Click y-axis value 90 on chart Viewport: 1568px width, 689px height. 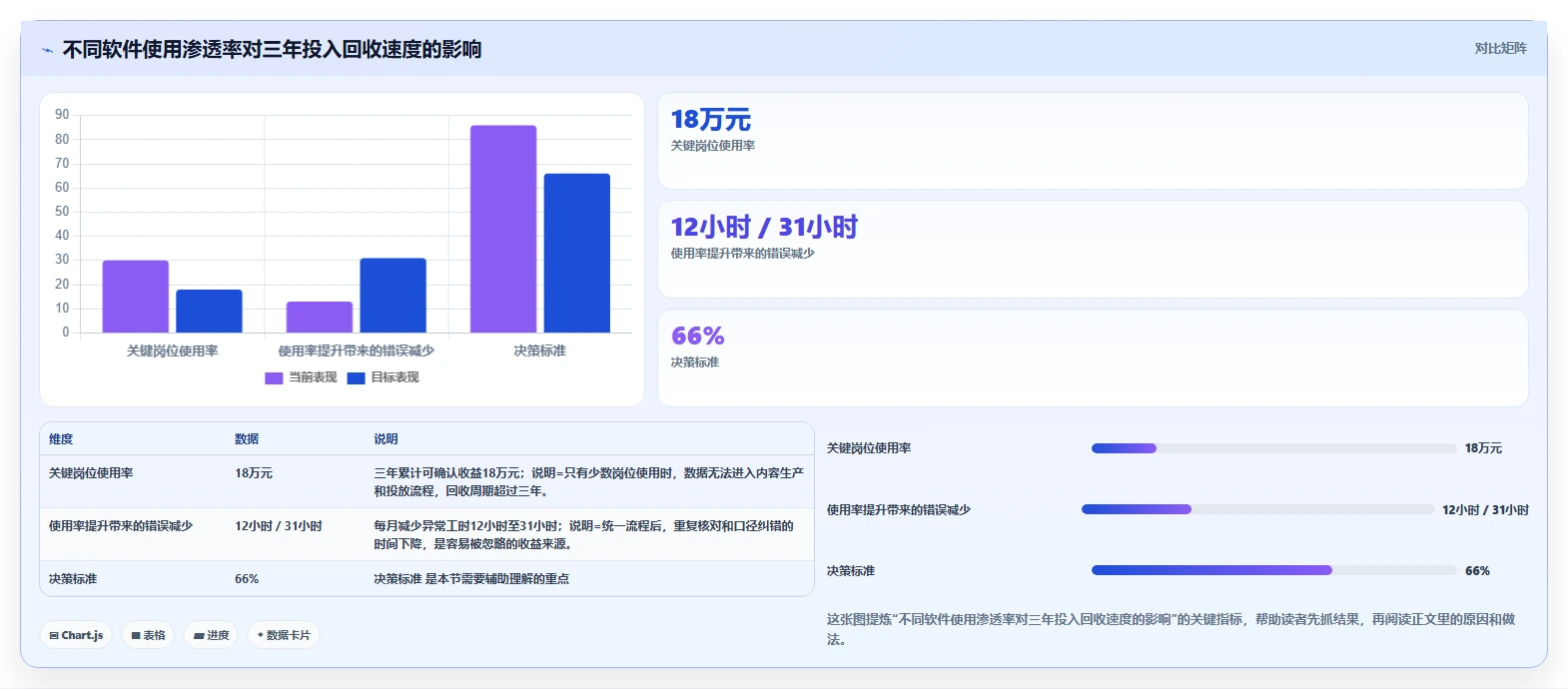click(62, 115)
